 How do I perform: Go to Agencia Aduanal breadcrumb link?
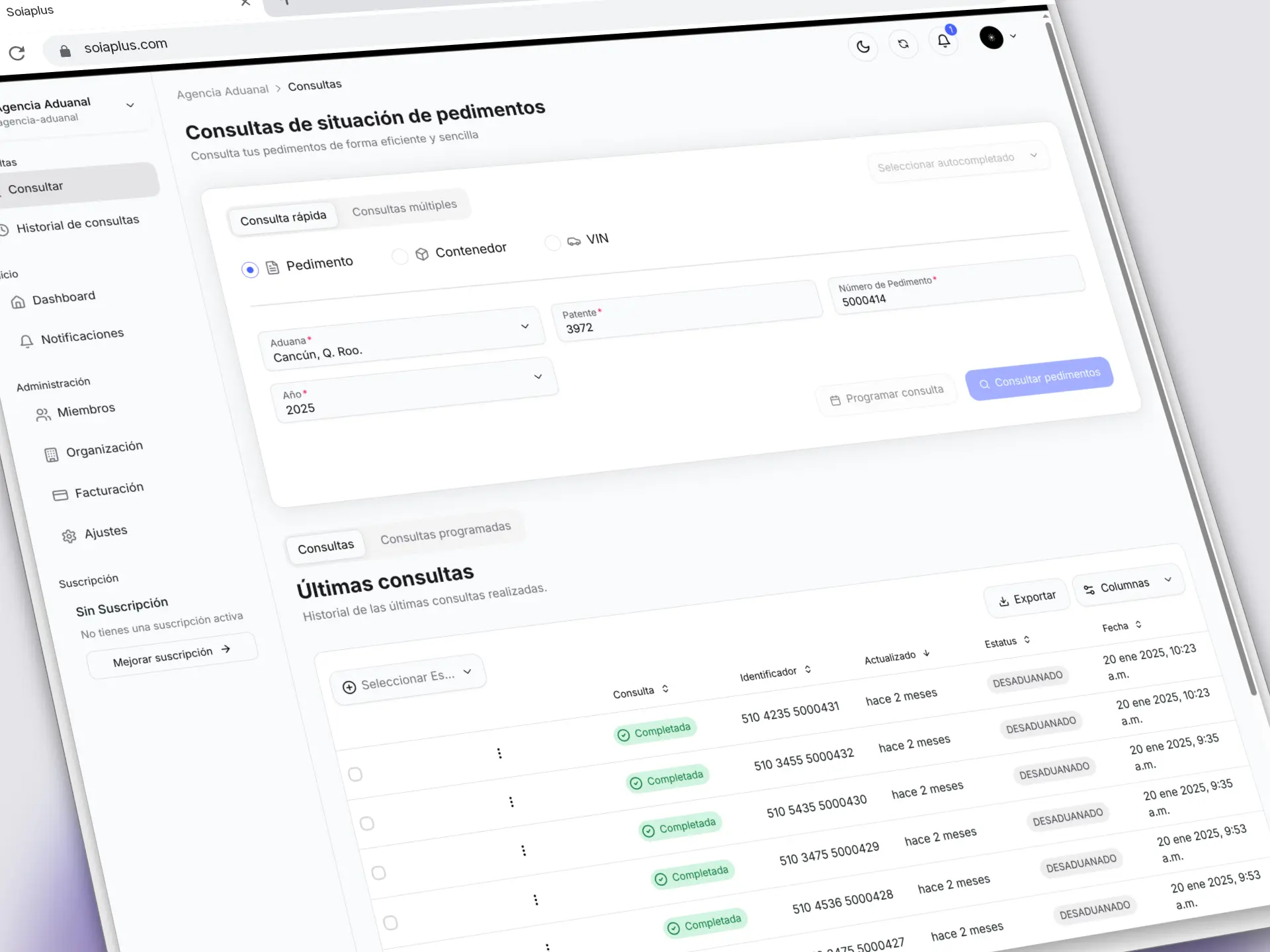pos(223,91)
